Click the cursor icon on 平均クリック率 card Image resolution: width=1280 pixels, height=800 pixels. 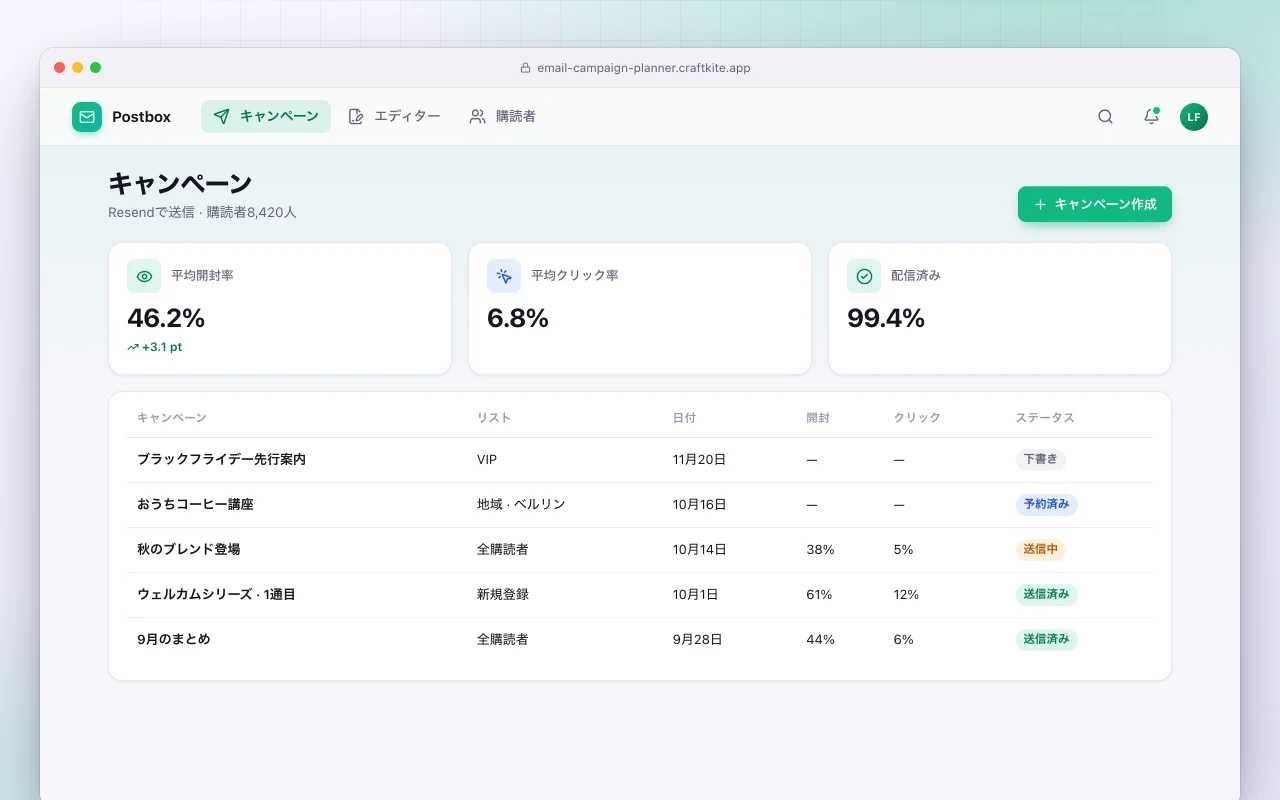click(504, 276)
